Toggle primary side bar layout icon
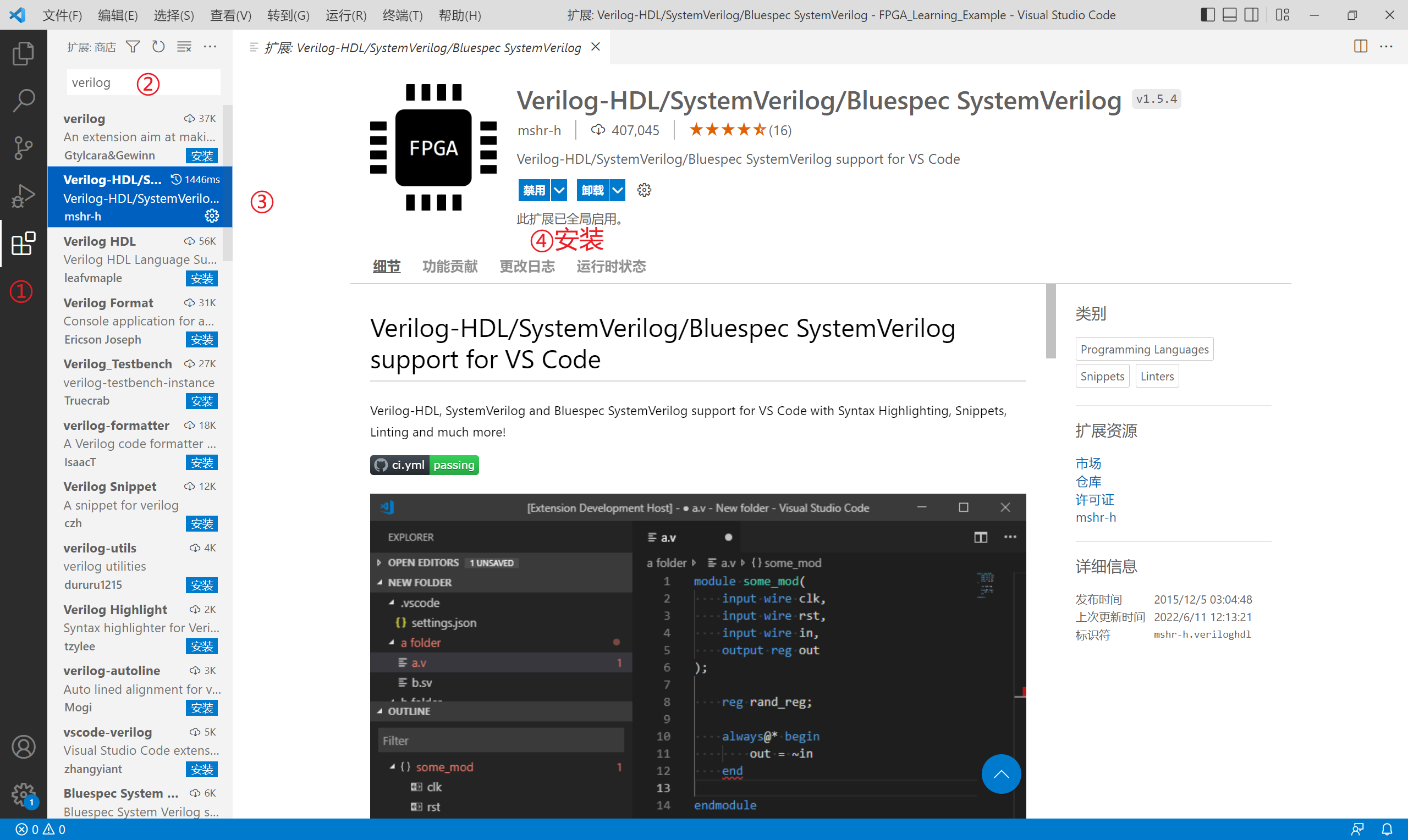The image size is (1408, 840). click(1208, 15)
